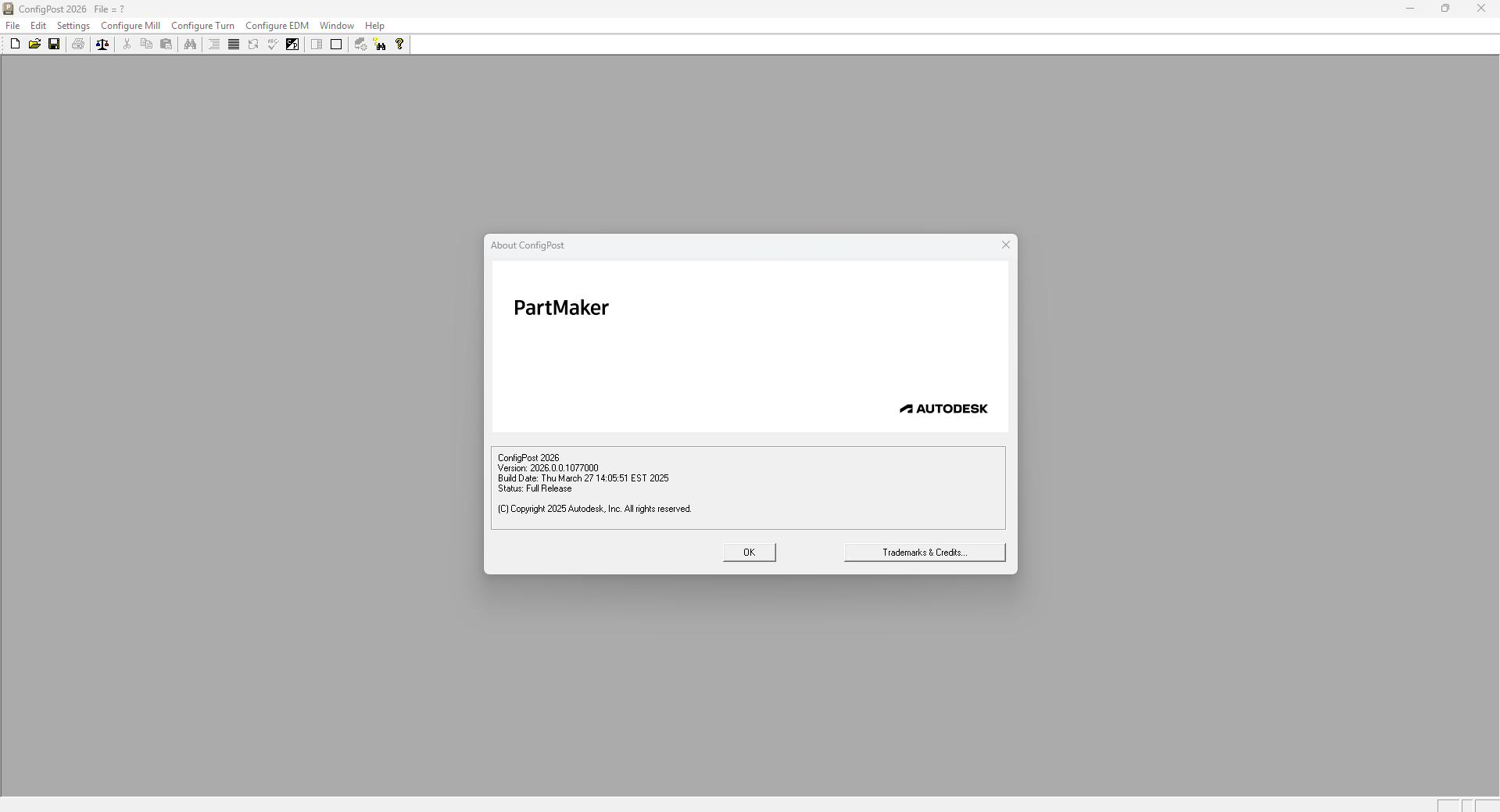Click the copy icon in the toolbar

coord(146,45)
